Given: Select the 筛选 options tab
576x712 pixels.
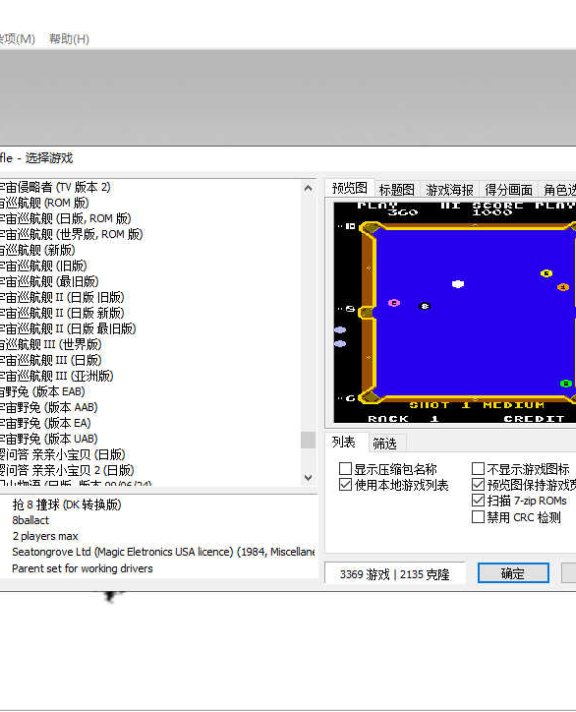Looking at the screenshot, I should (384, 443).
